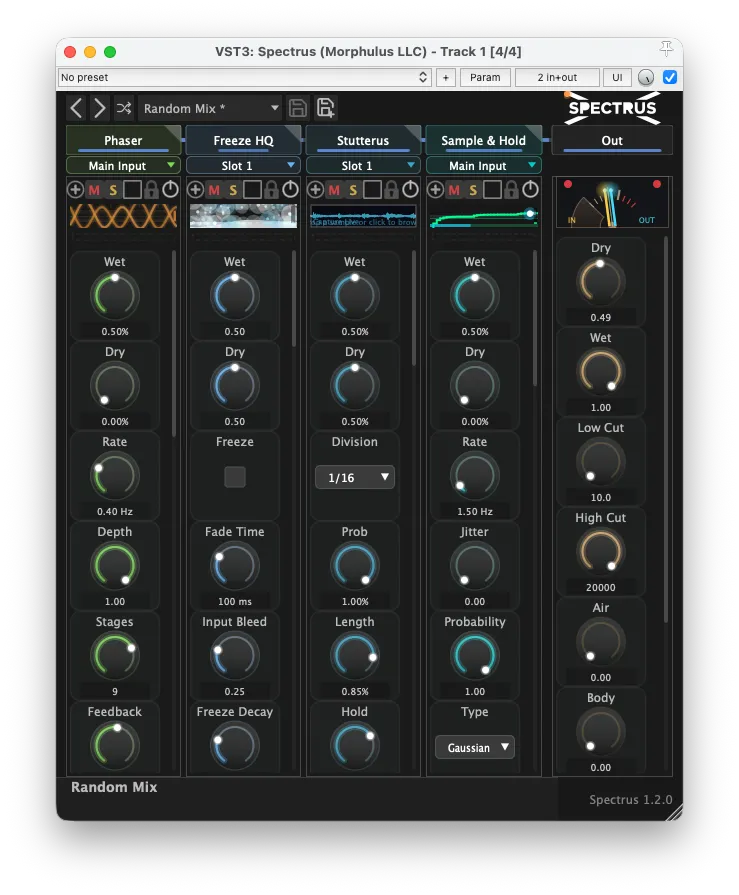The image size is (739, 895).
Task: Click the Out High Cut knob
Action: click(x=600, y=552)
